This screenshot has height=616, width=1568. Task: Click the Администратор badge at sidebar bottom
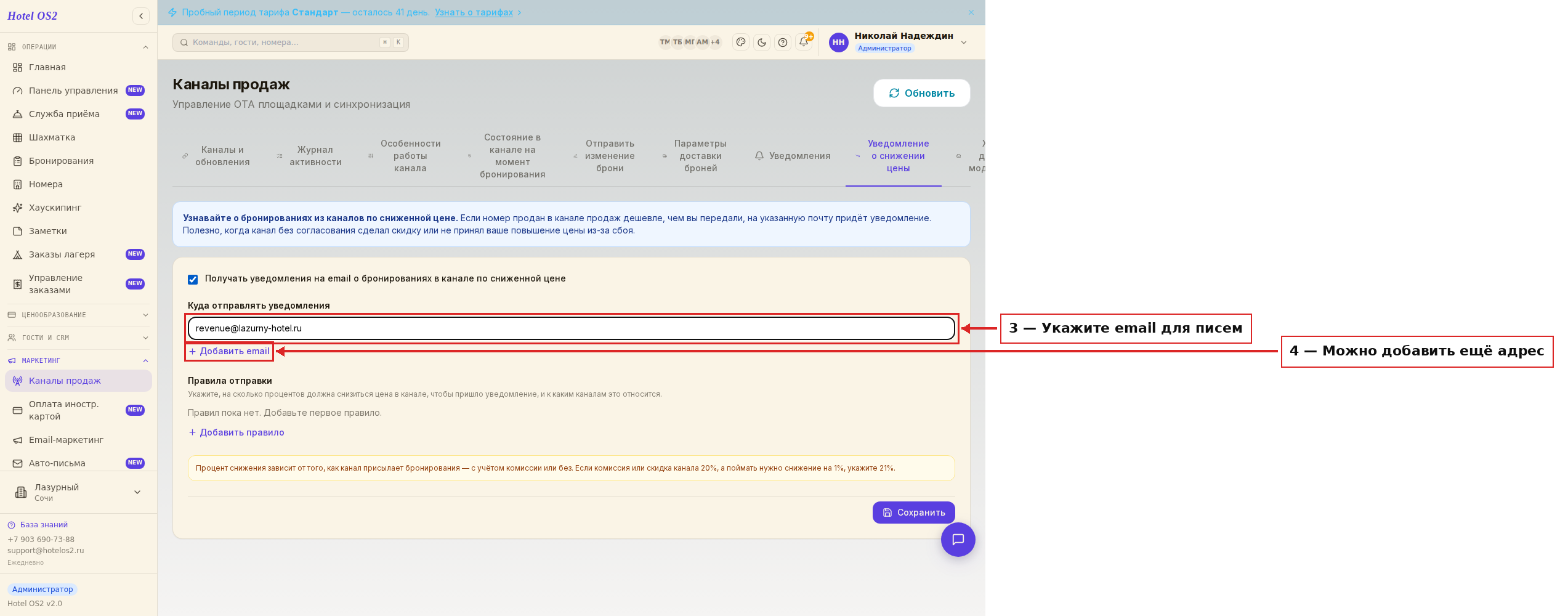tap(42, 590)
